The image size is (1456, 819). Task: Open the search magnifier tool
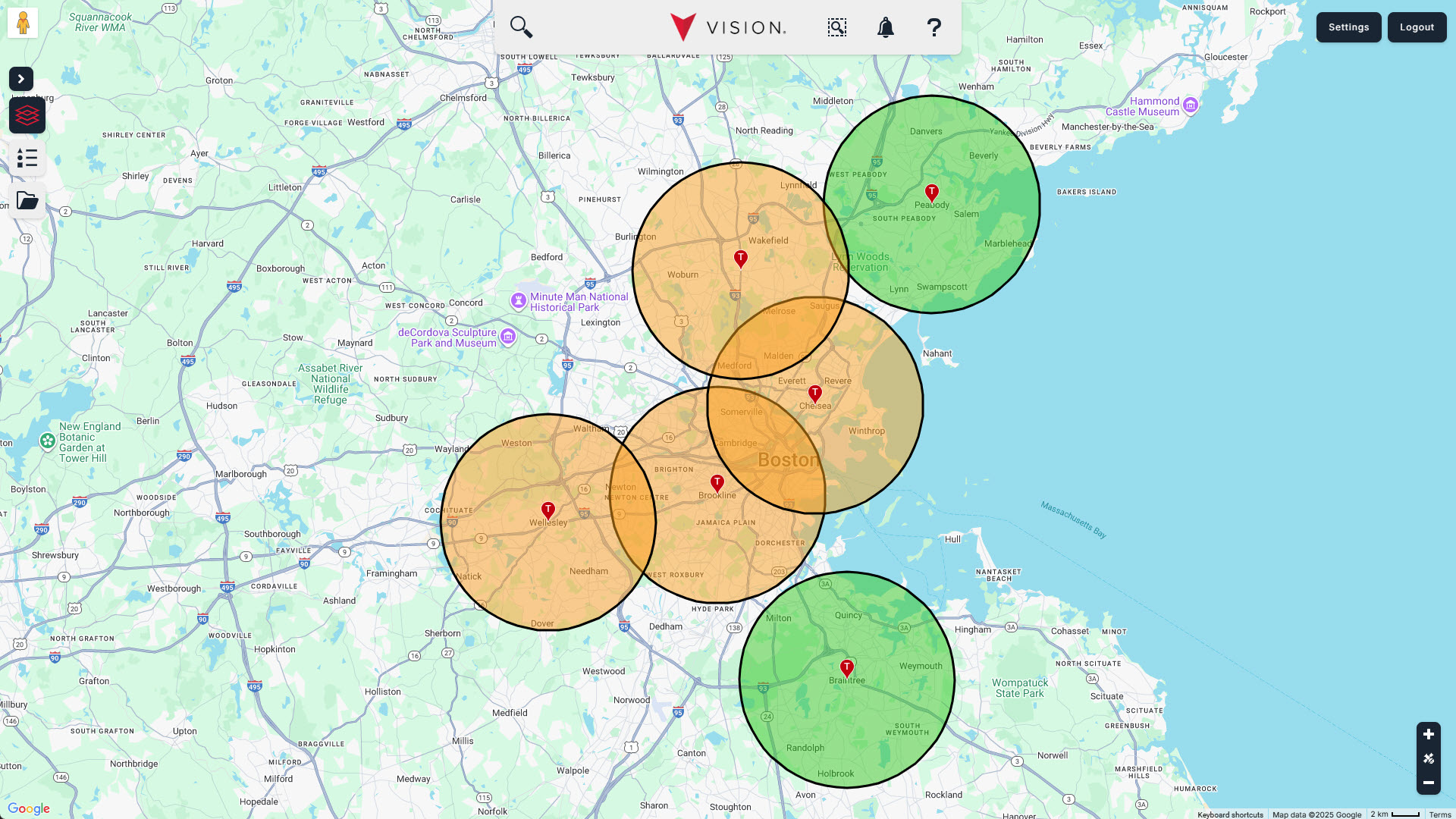tap(521, 27)
